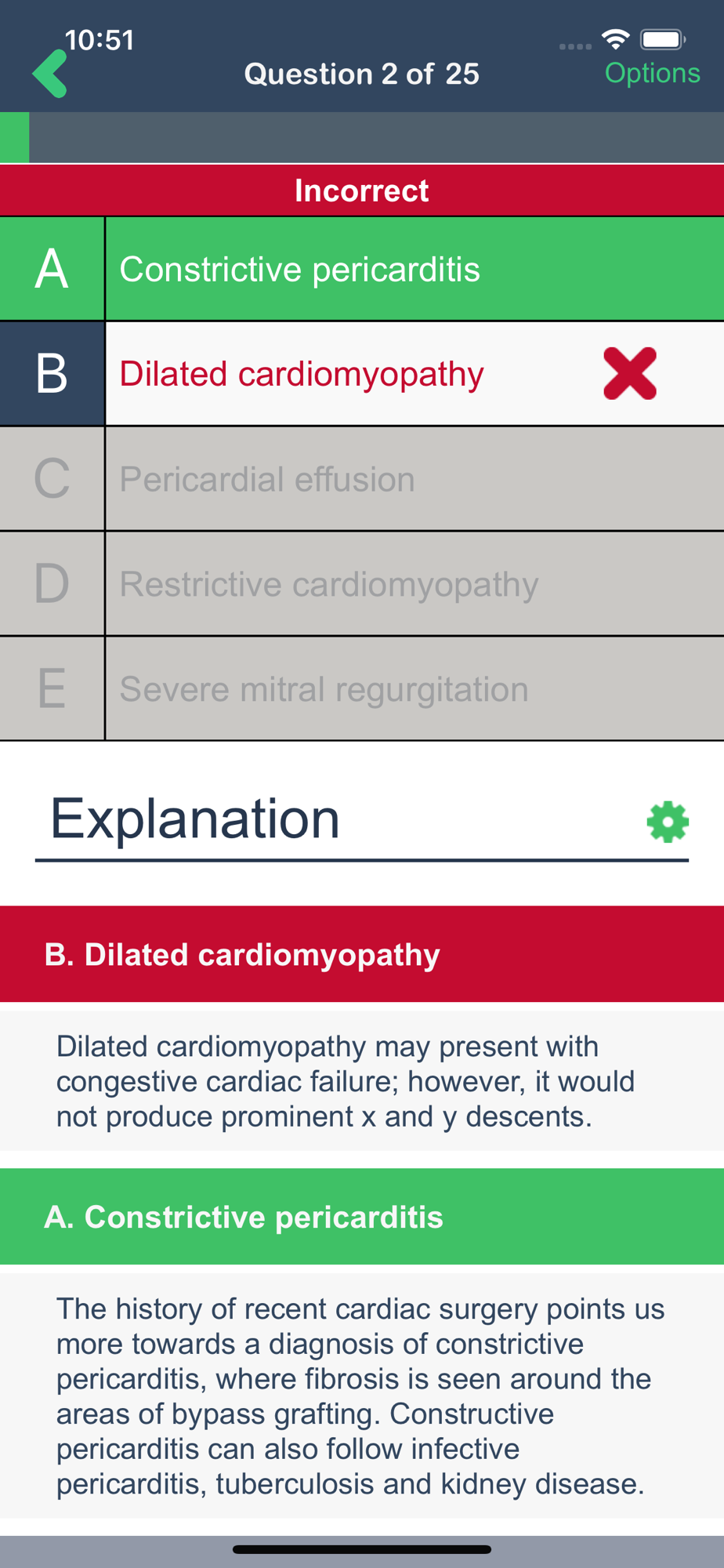724x1568 pixels.
Task: Open the Options menu
Action: 652,73
